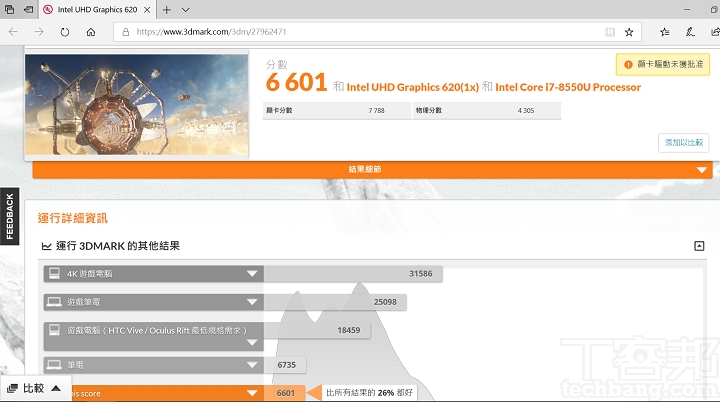The height and width of the screenshot is (402, 720).
Task: Click the 31586 score bar
Action: 353,274
